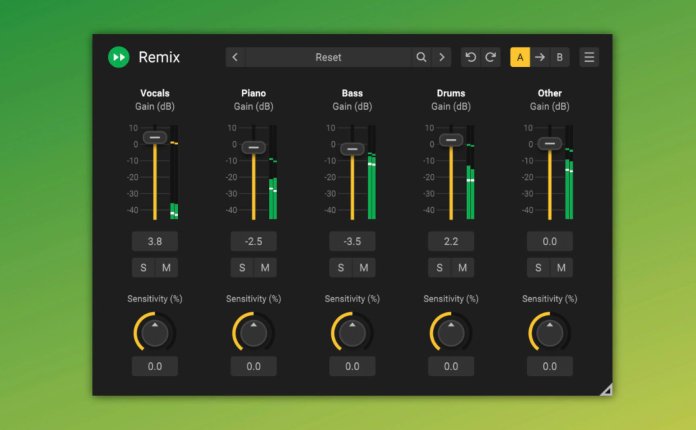
Task: Click the Bass gain fader handle
Action: 352,149
